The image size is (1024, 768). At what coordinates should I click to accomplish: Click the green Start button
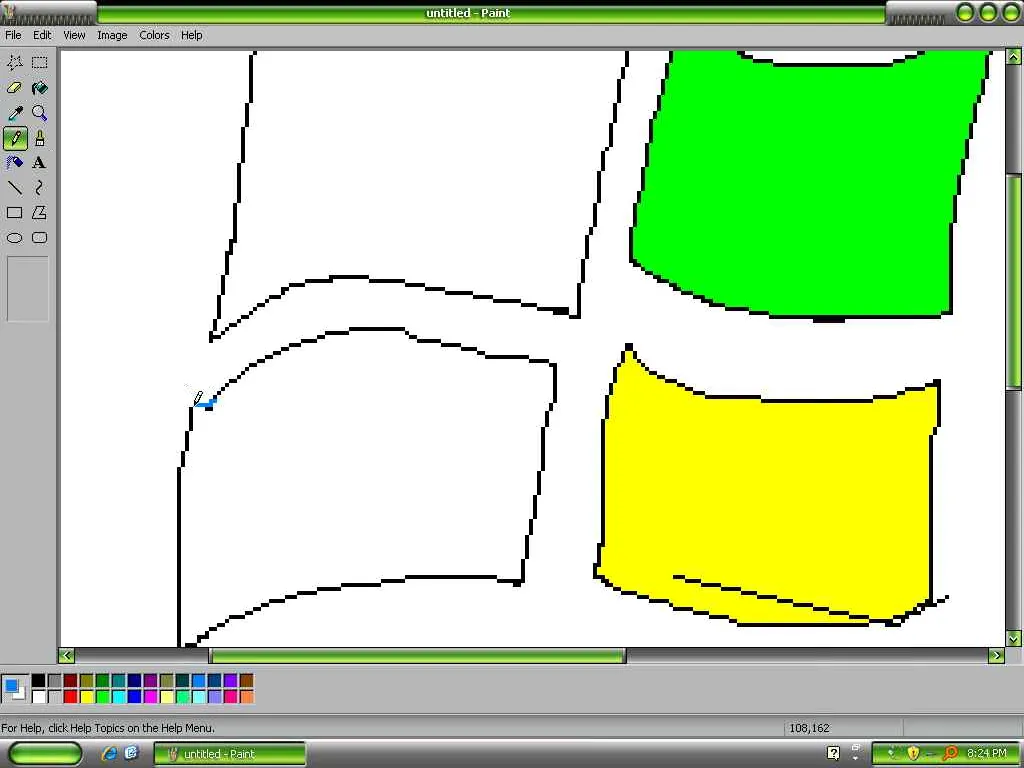46,754
